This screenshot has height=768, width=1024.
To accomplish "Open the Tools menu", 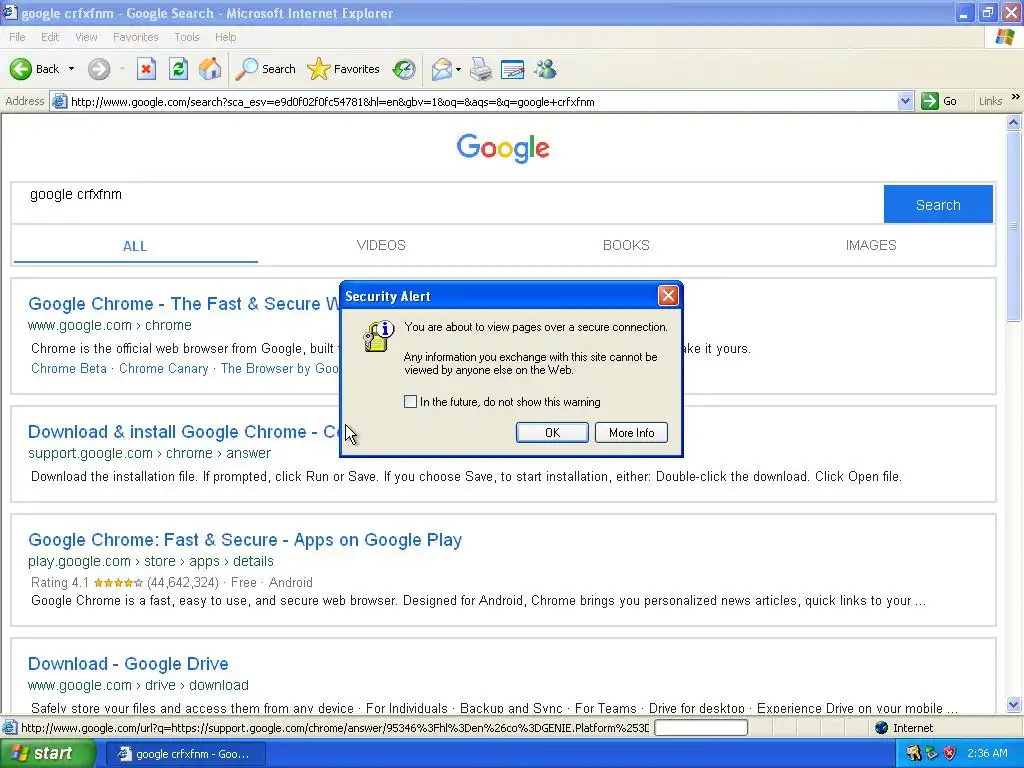I will click(x=187, y=37).
